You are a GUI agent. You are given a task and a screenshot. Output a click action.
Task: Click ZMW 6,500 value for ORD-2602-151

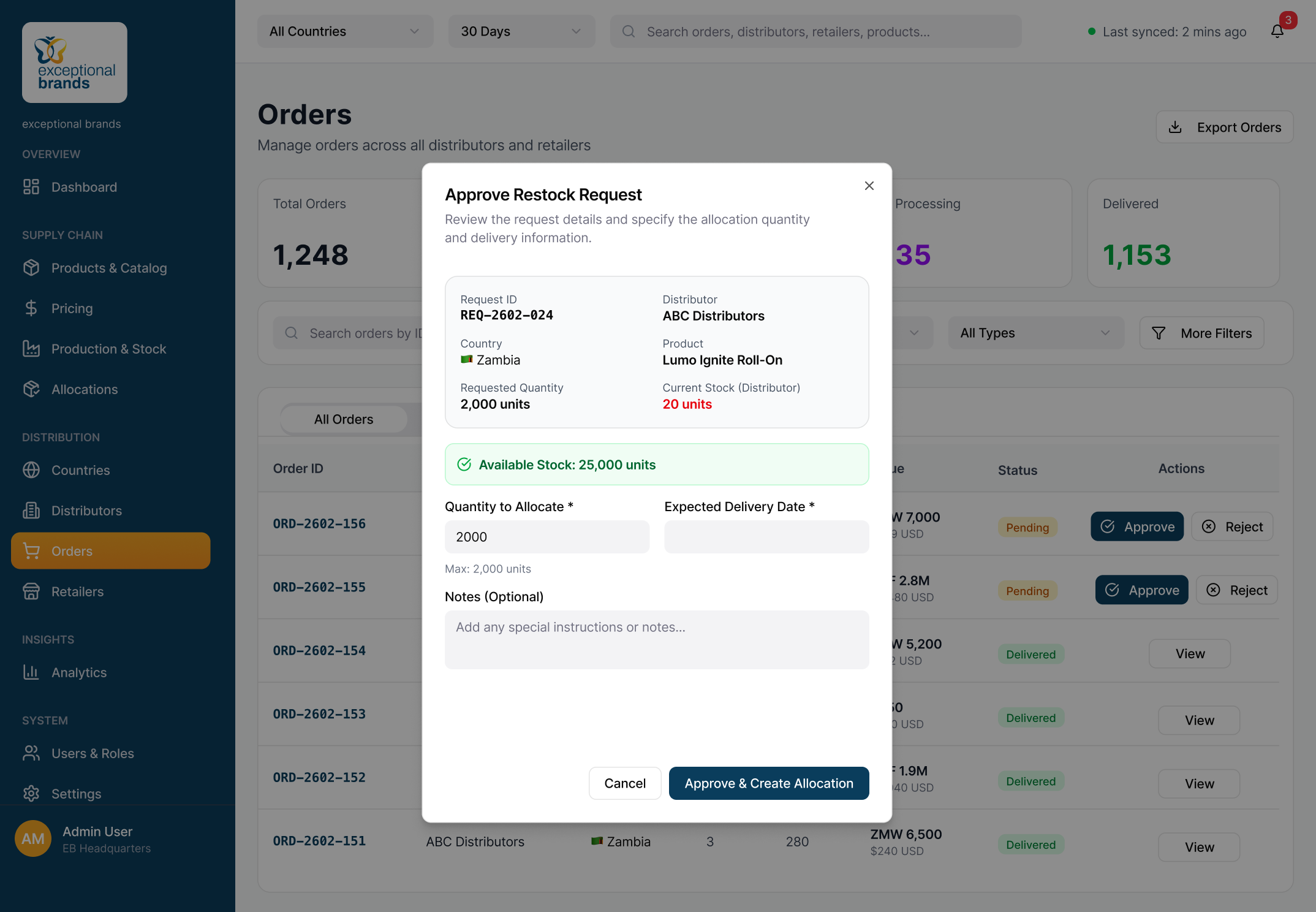906,834
